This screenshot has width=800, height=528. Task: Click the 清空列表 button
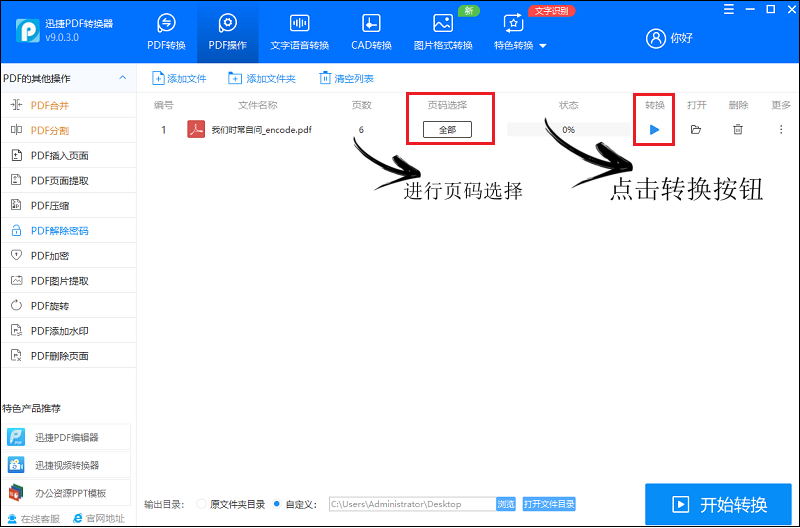pyautogui.click(x=346, y=78)
